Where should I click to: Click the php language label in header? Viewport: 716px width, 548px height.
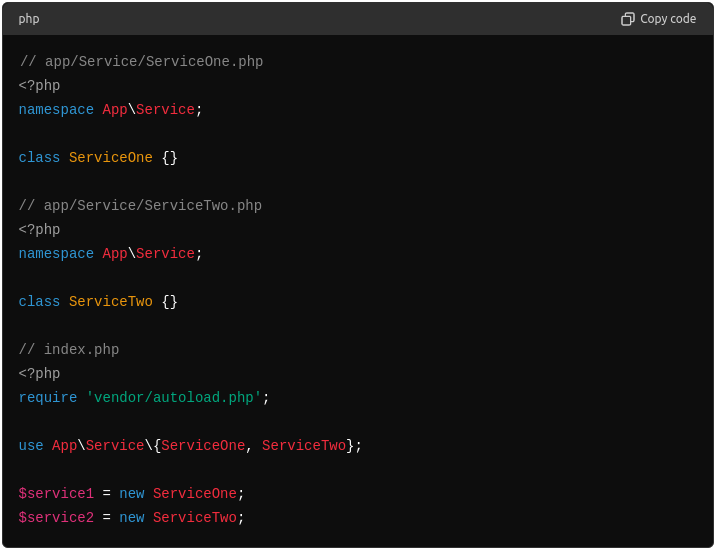[x=29, y=19]
